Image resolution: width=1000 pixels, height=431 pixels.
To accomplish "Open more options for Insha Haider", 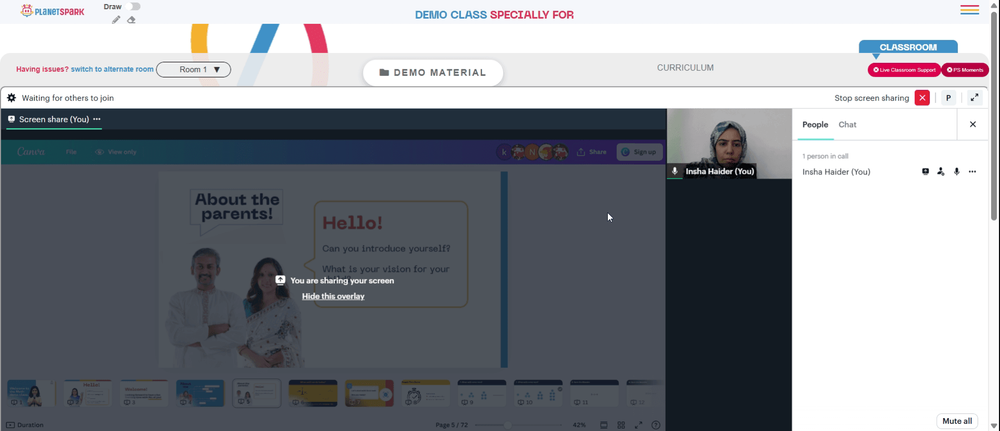I will coord(972,172).
